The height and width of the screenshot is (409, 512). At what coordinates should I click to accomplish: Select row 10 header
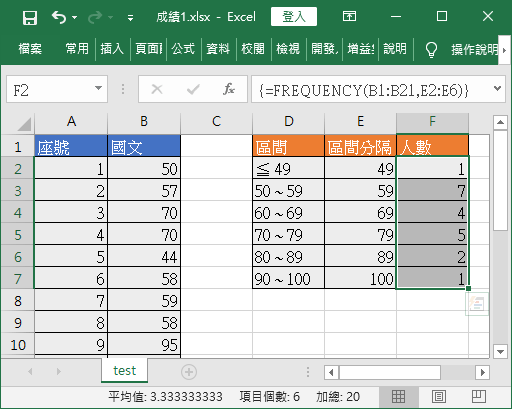point(17,345)
